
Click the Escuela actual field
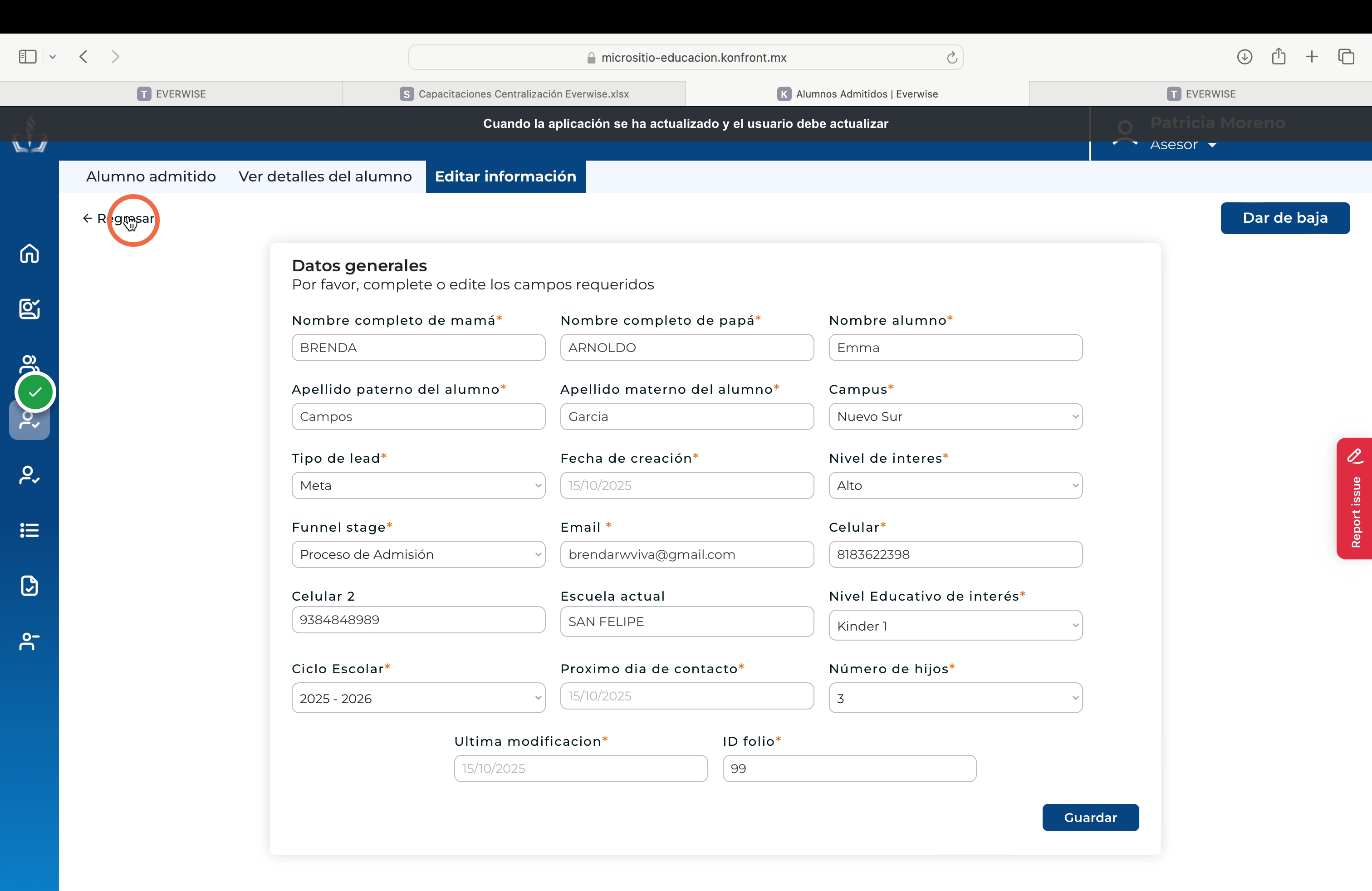click(686, 621)
